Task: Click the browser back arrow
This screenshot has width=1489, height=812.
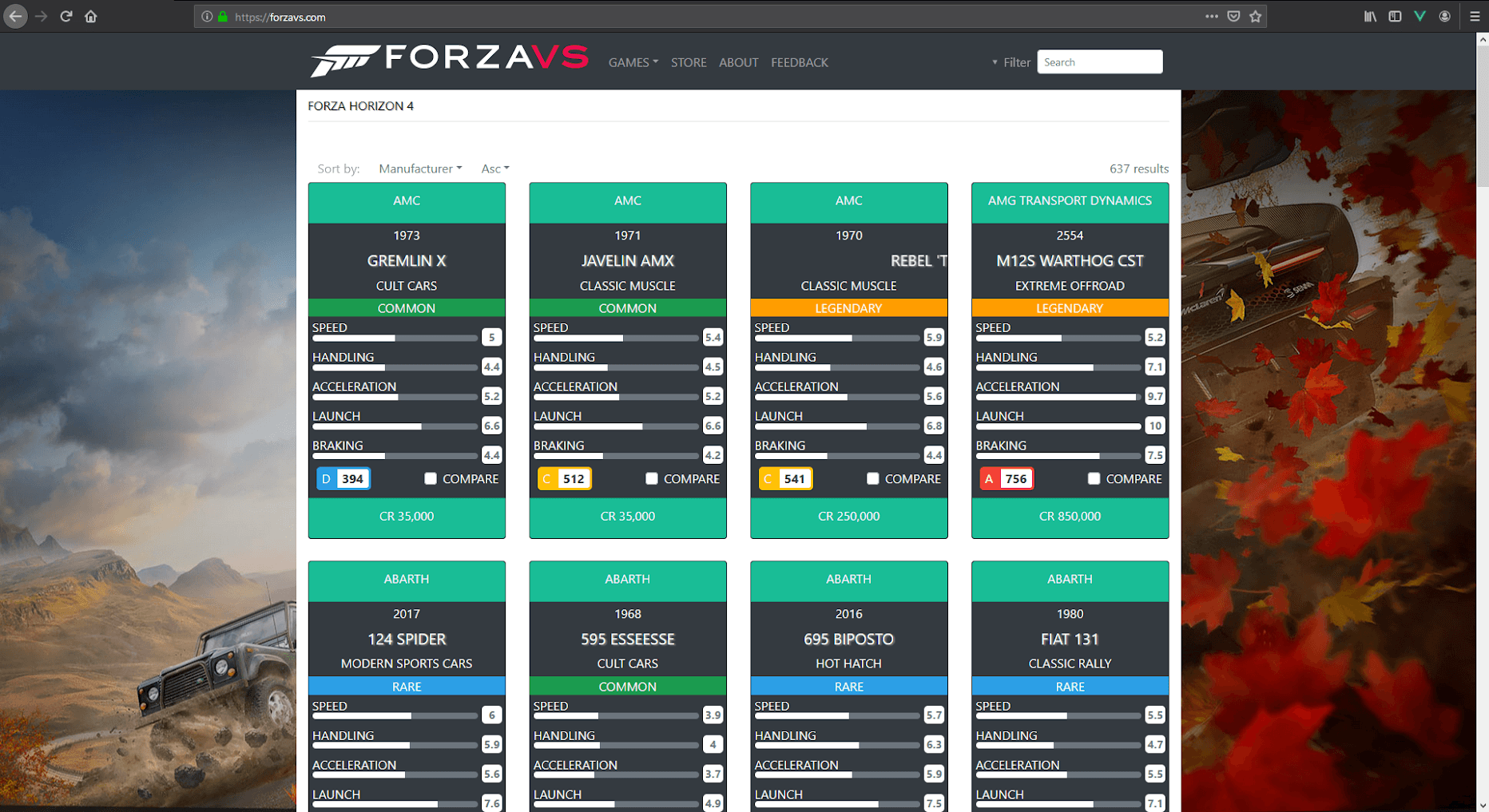Action: point(16,16)
